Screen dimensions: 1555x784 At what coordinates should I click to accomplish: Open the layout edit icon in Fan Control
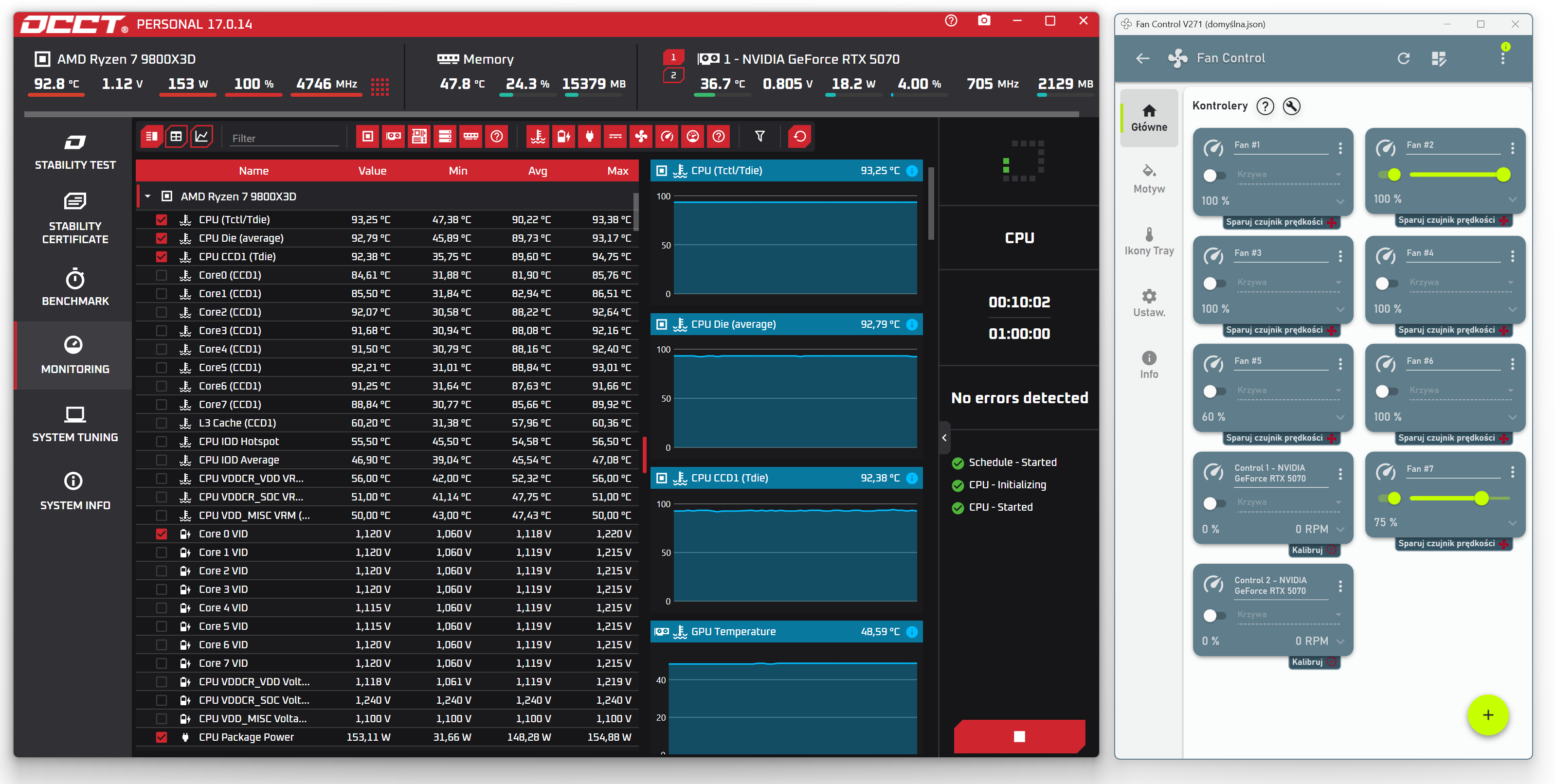1439,58
